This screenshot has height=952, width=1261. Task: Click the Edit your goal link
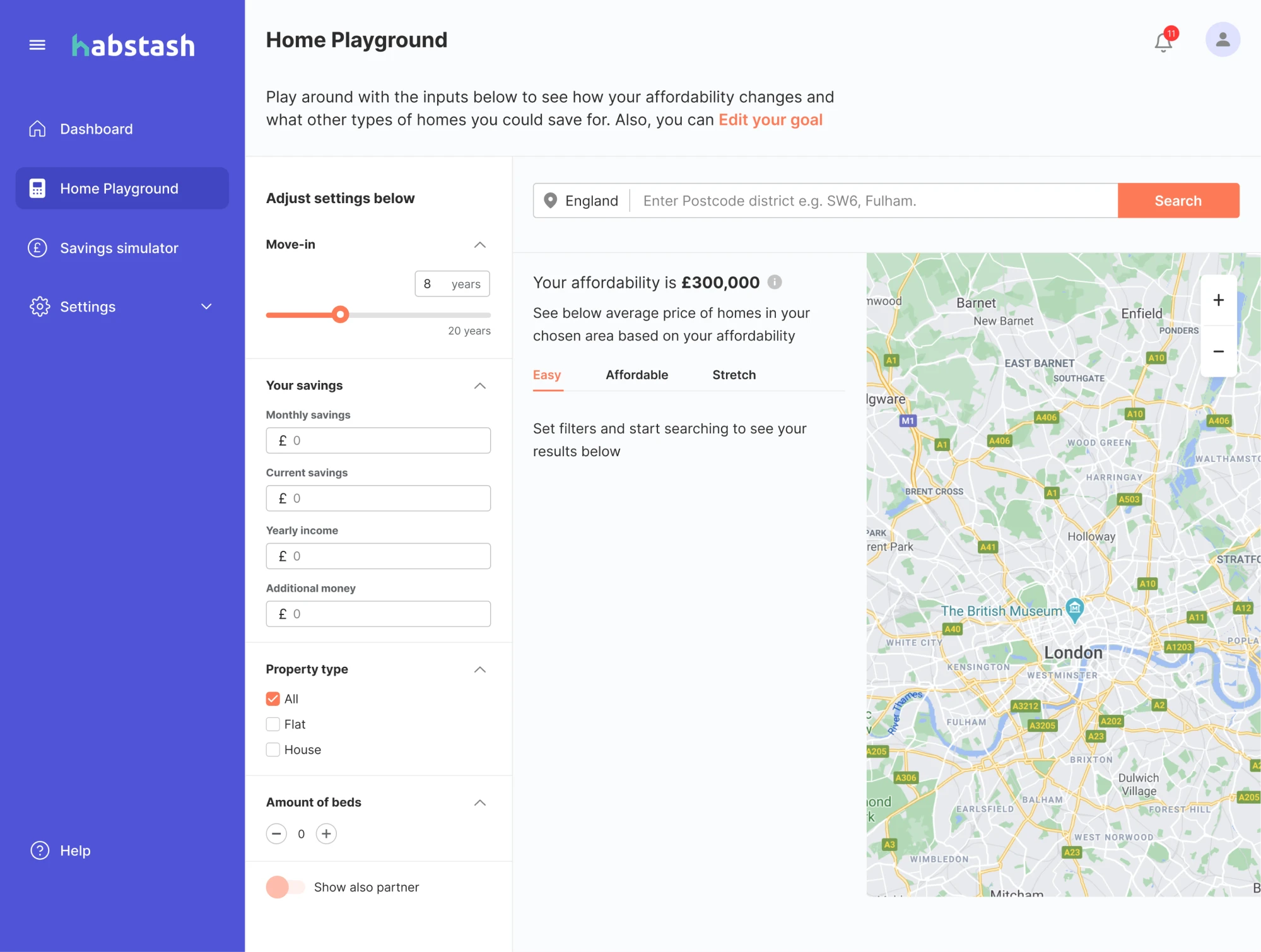click(x=770, y=119)
